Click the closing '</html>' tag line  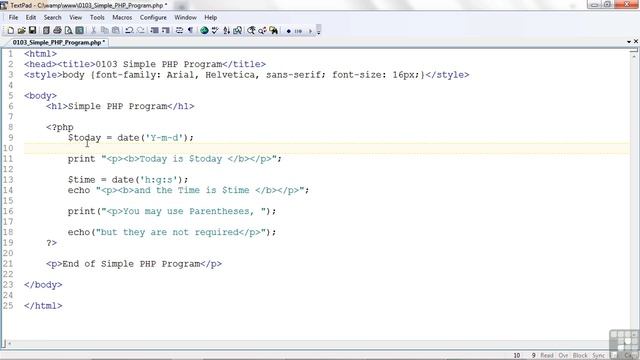click(x=43, y=306)
